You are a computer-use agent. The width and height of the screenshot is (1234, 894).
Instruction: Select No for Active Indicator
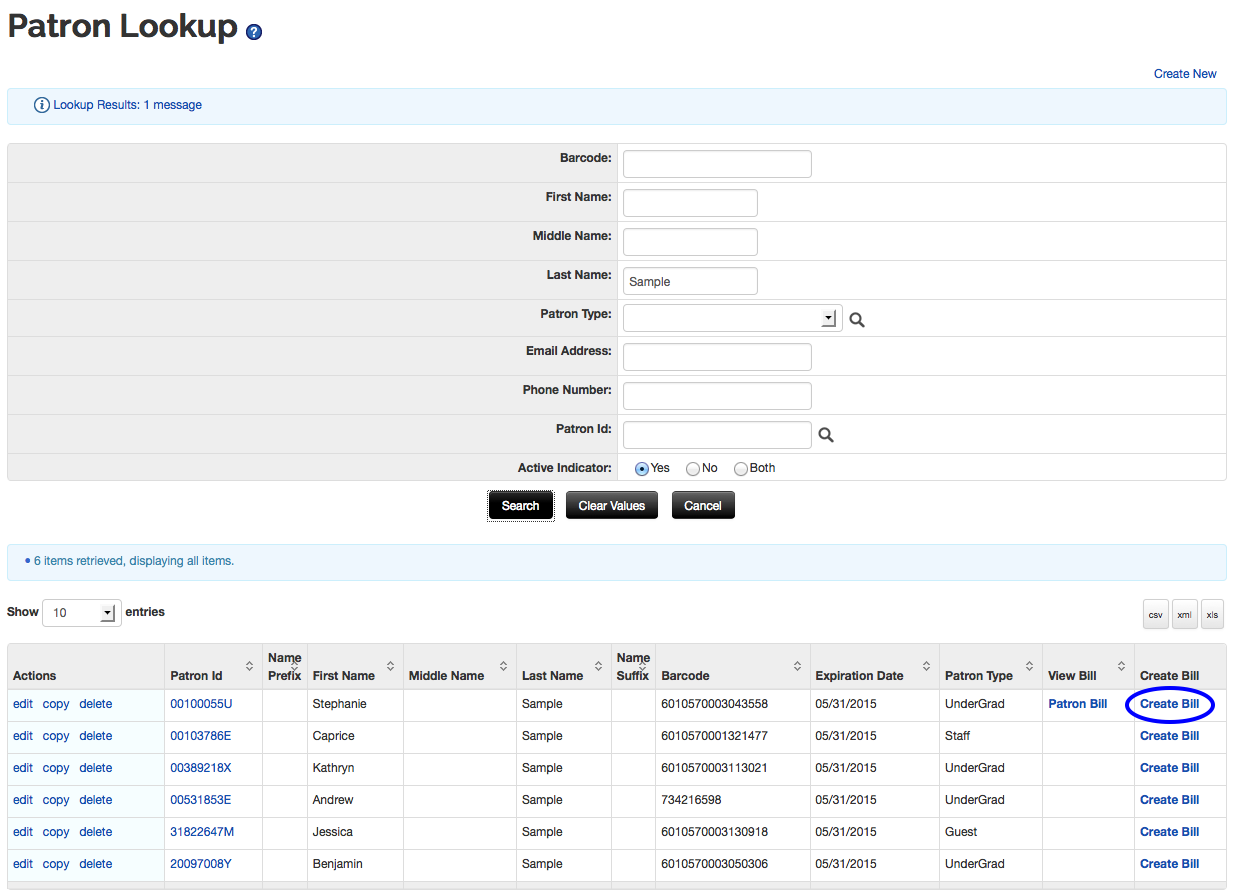click(693, 469)
